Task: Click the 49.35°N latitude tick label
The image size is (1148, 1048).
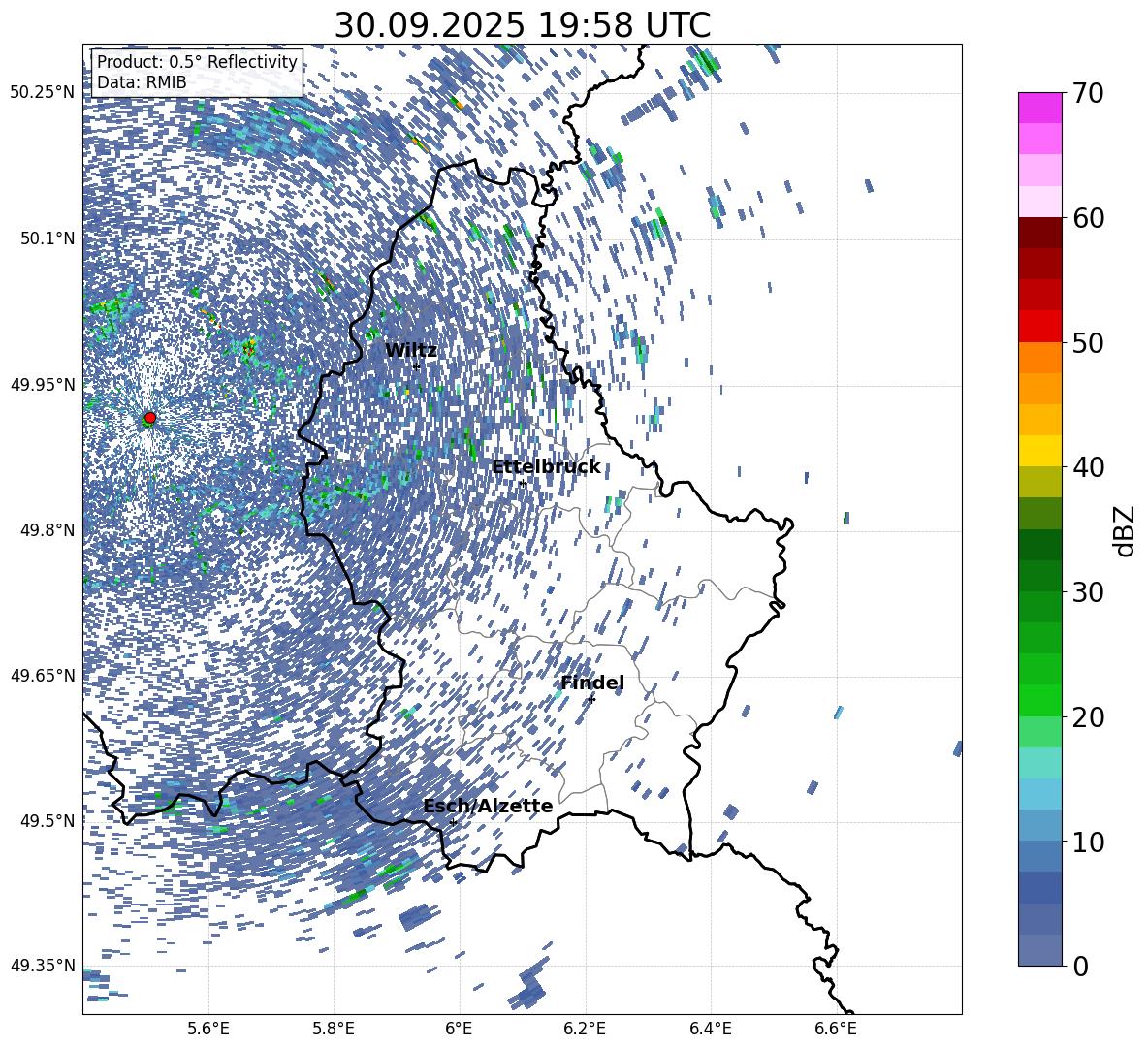Action: tap(43, 966)
